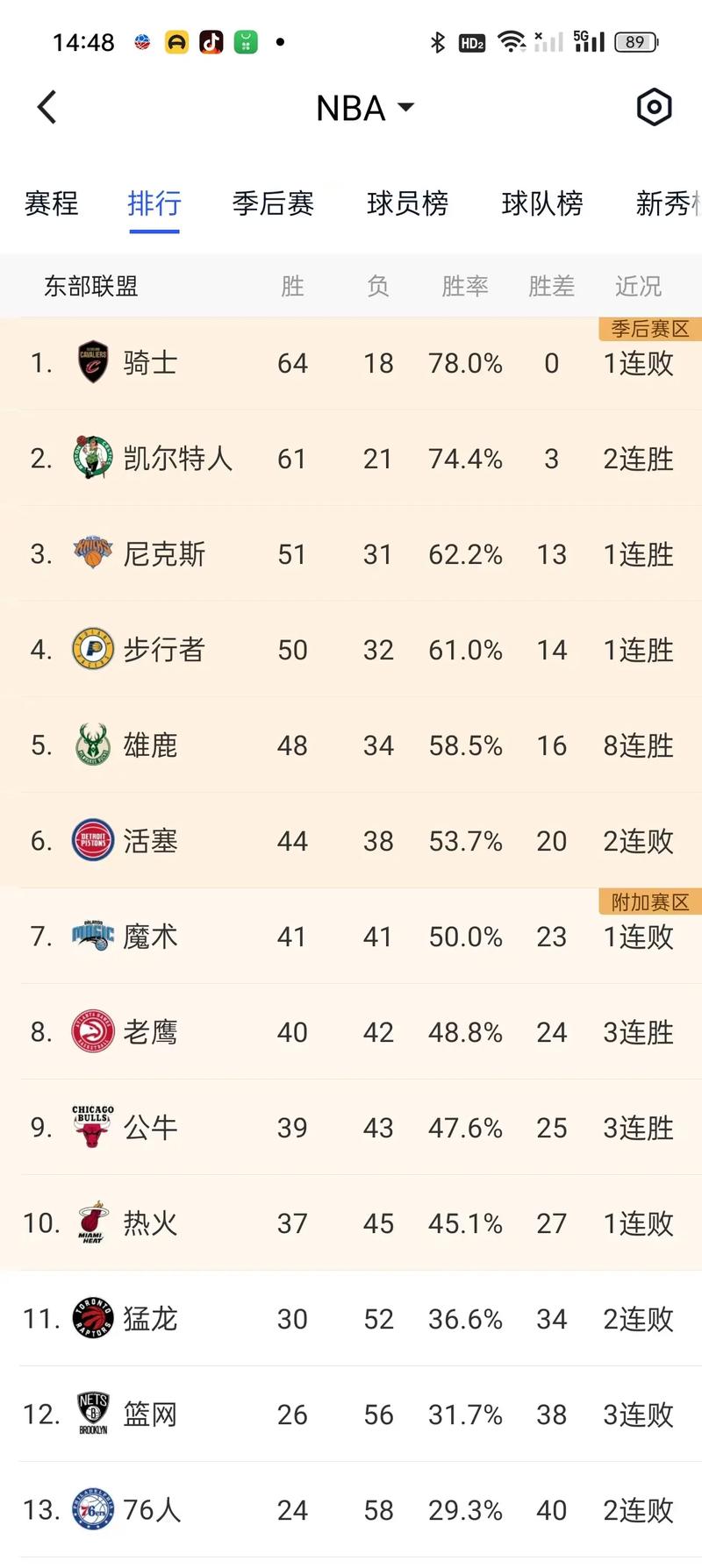
Task: Tap the Raptors team logo
Action: [91, 1319]
